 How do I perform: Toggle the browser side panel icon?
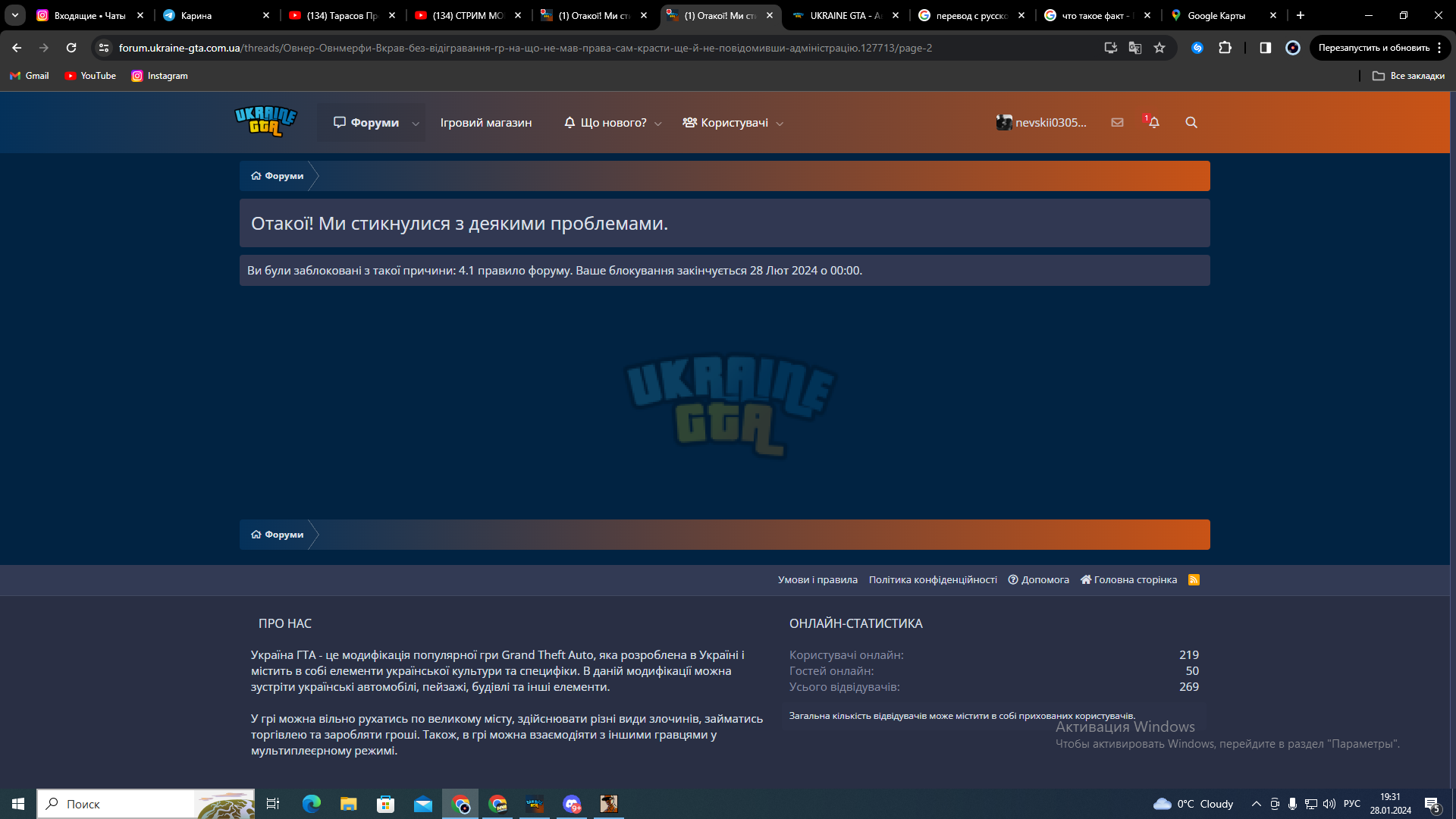(1266, 48)
